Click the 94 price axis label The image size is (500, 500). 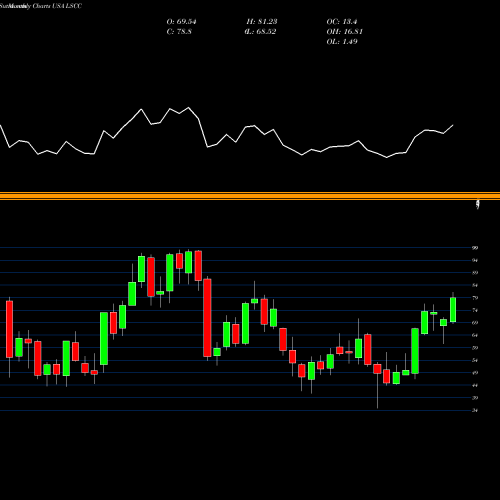pyautogui.click(x=475, y=260)
